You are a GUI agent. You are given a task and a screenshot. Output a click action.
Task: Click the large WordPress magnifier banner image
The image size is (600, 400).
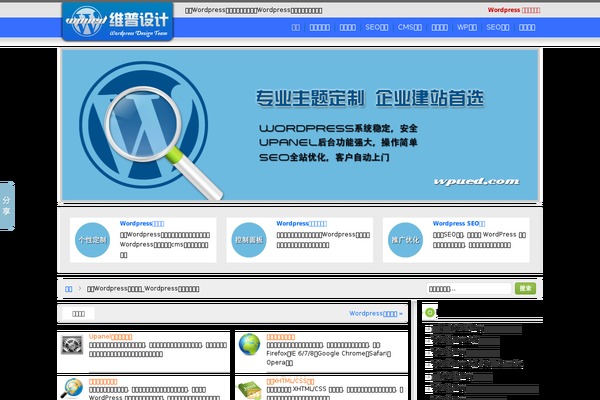point(300,125)
